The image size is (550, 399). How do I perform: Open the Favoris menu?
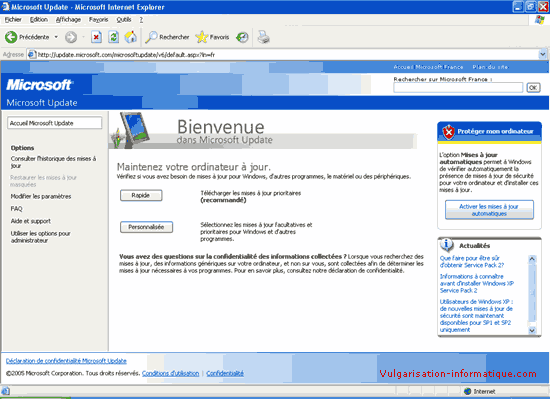[x=99, y=20]
